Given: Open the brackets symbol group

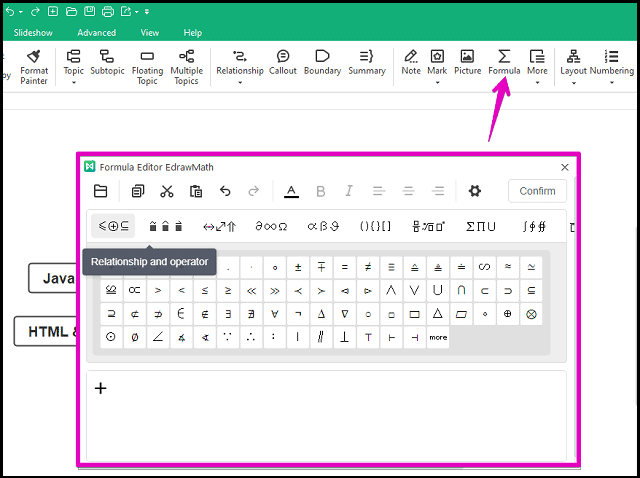Looking at the screenshot, I should pos(375,226).
